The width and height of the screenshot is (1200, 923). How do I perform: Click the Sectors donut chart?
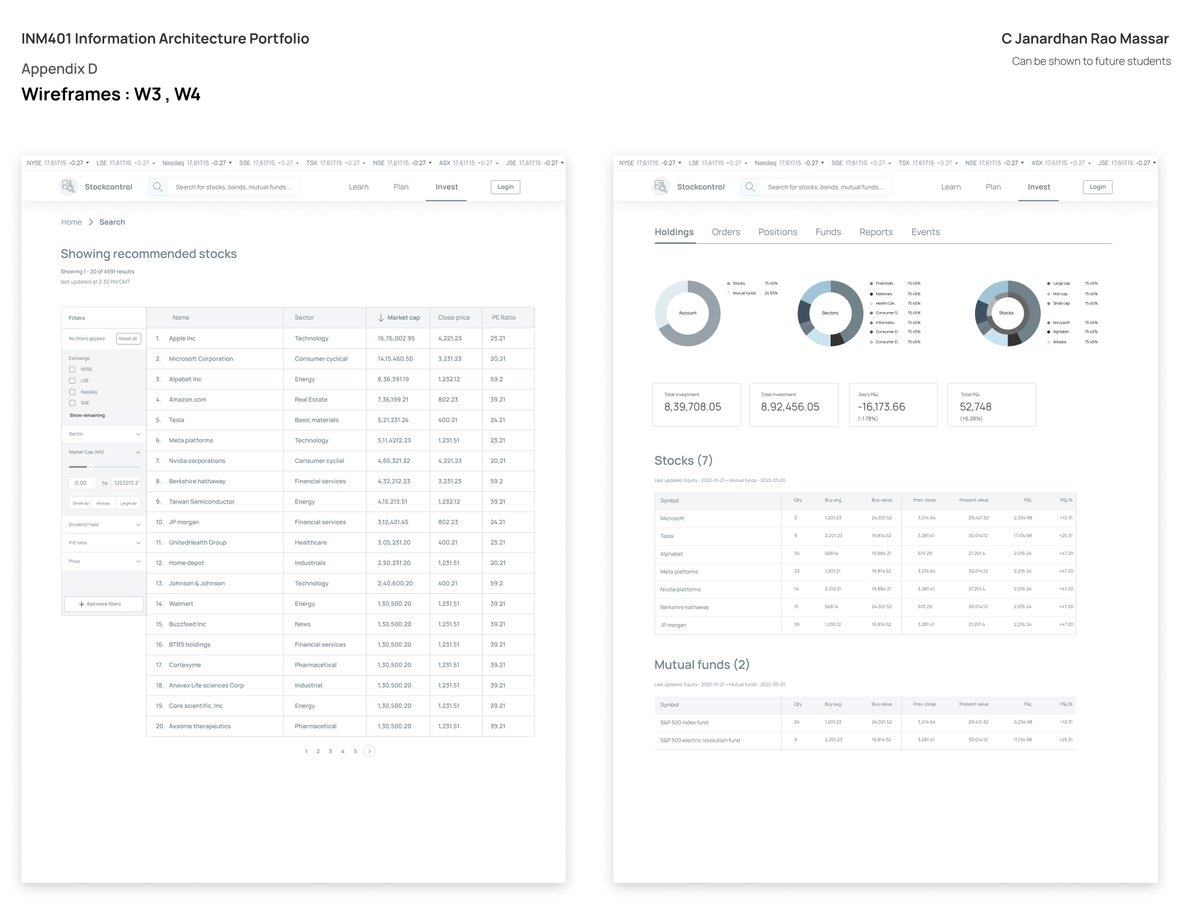tap(830, 313)
